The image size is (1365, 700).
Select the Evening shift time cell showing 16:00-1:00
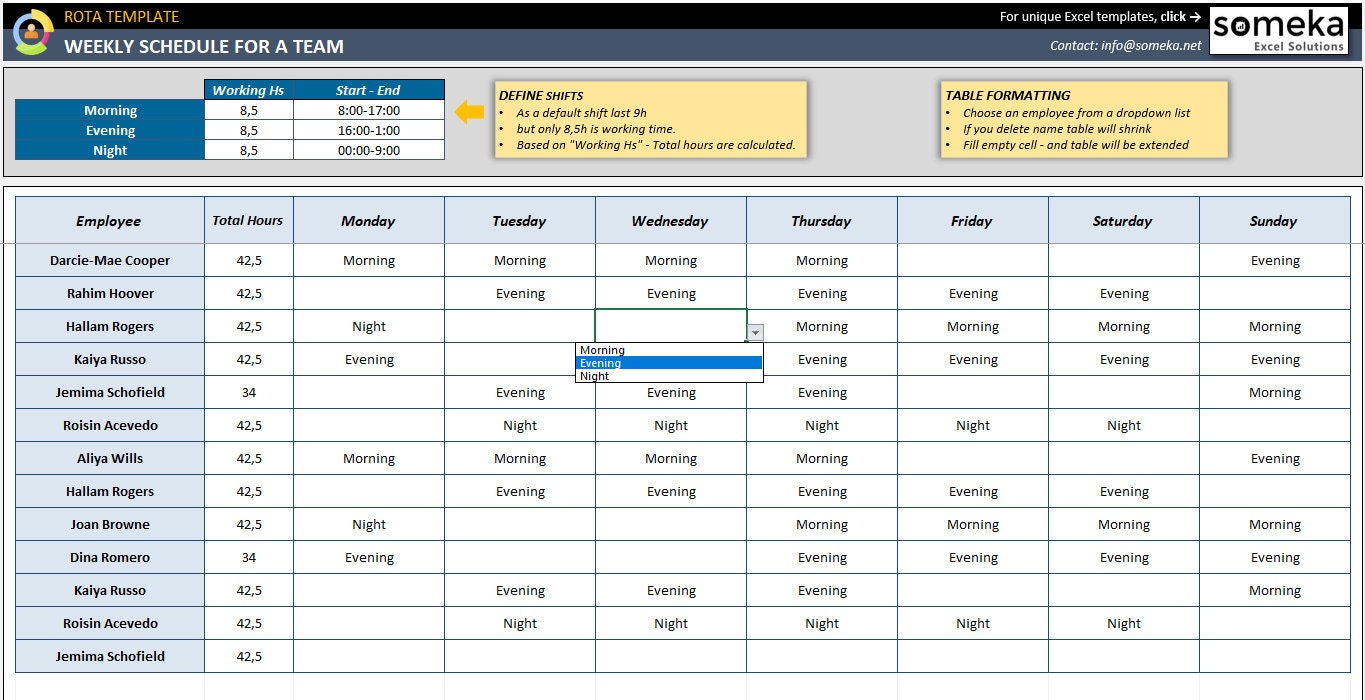(368, 130)
